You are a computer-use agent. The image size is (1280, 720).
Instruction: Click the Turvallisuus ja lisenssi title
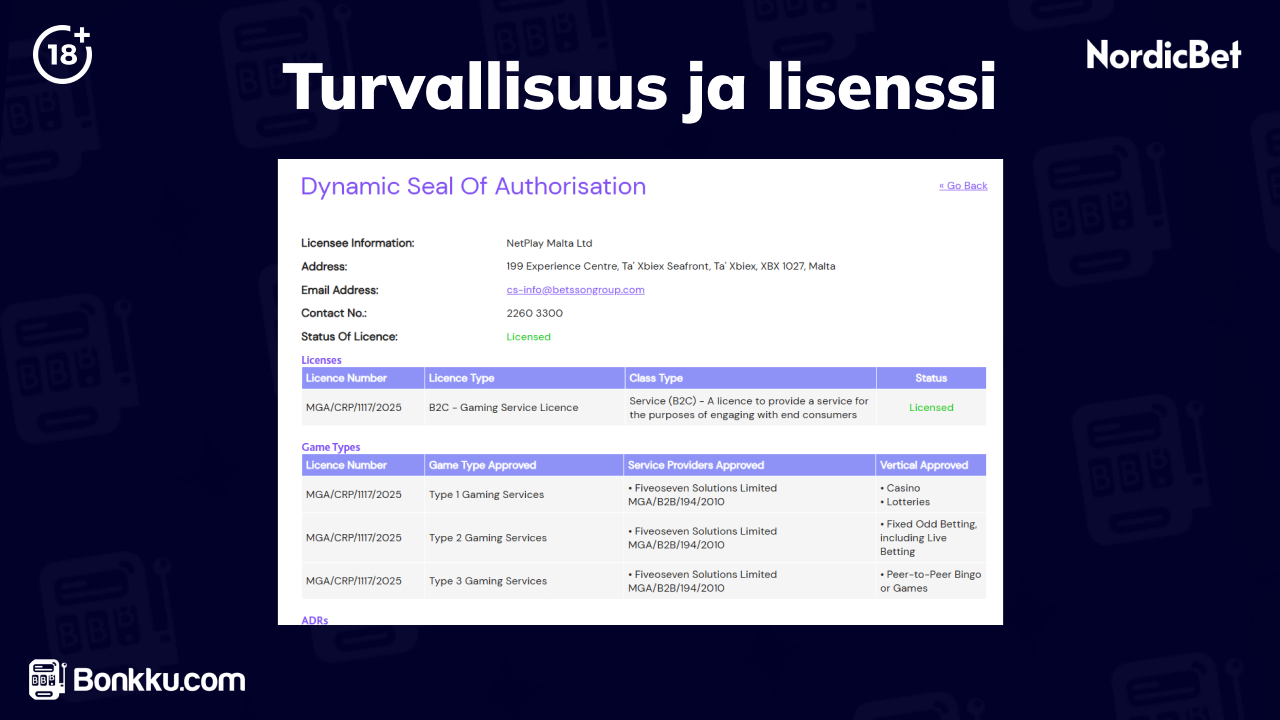[639, 87]
